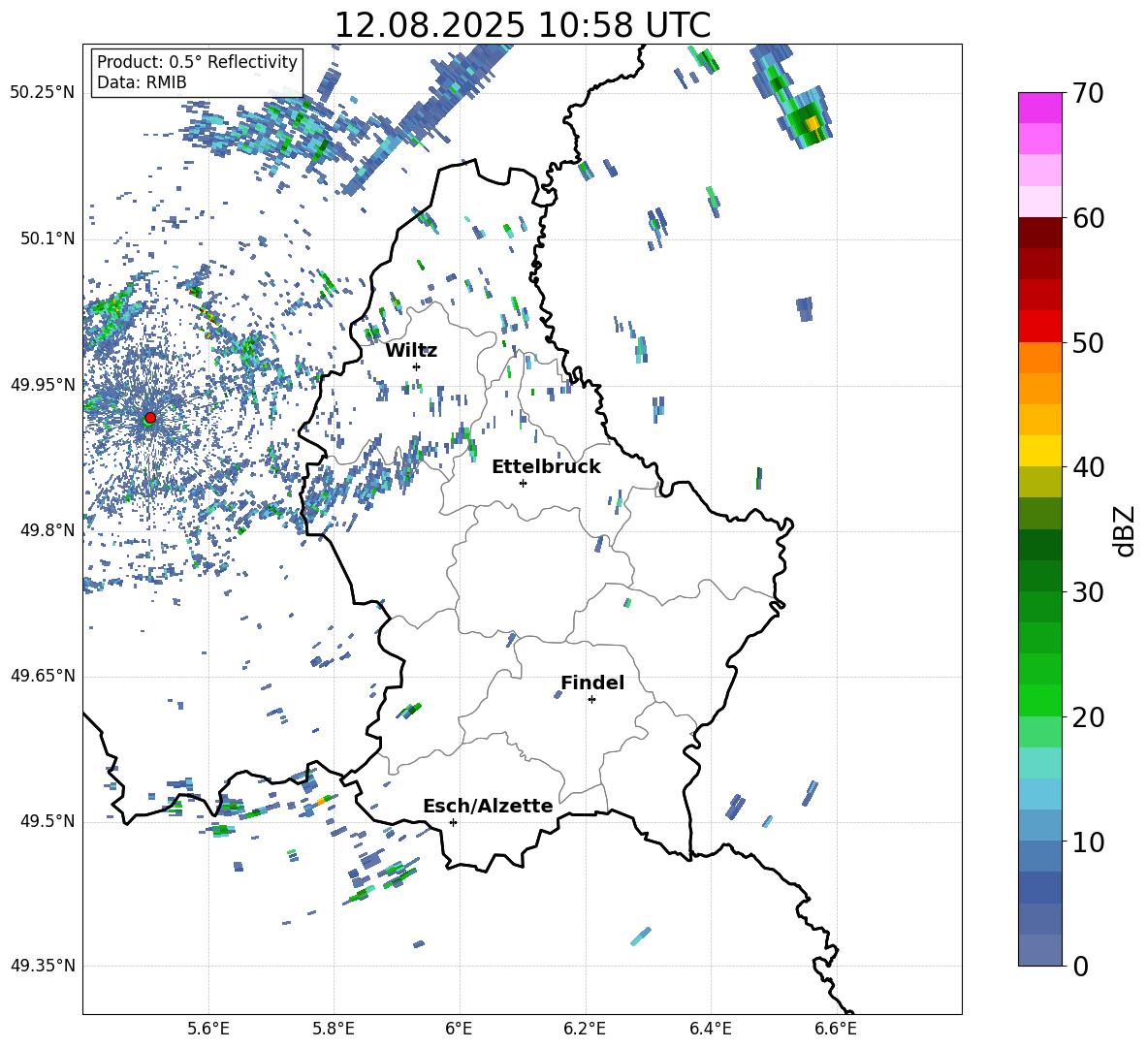Click the magenta top colorbar segment
The height and width of the screenshot is (1048, 1148).
(x=1039, y=108)
